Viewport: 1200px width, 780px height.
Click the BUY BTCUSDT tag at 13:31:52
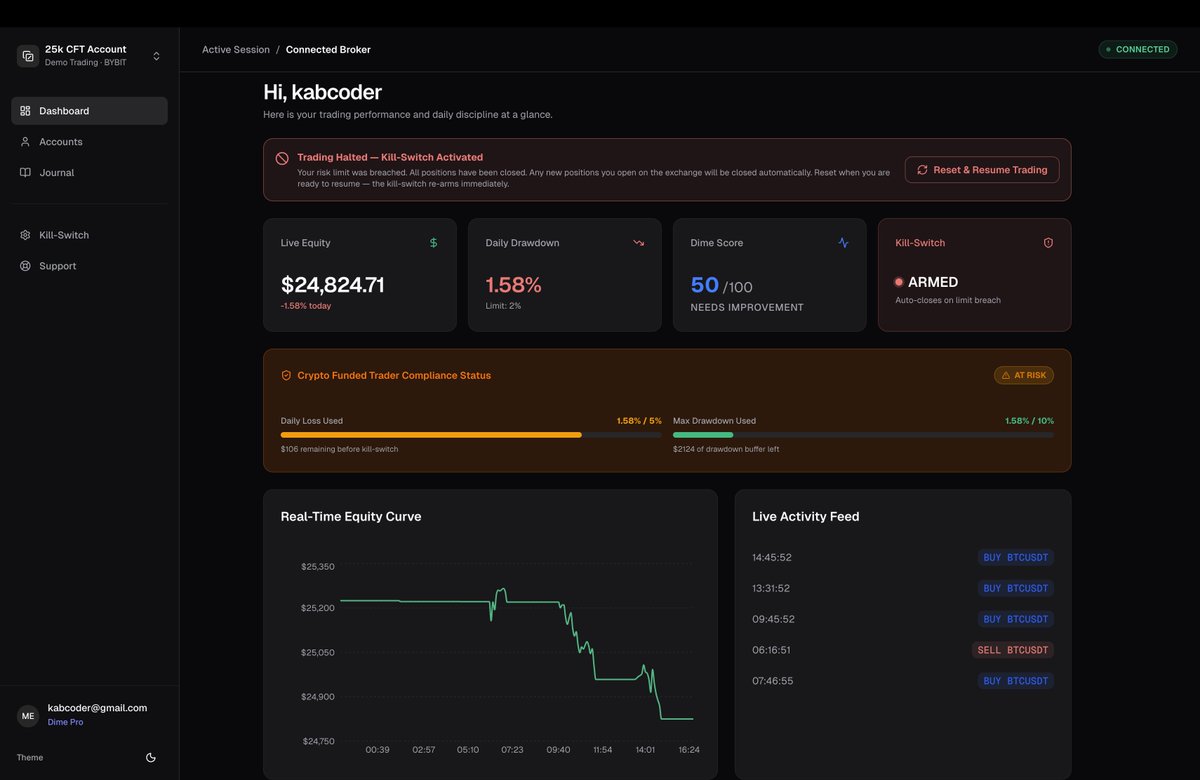click(x=1016, y=589)
